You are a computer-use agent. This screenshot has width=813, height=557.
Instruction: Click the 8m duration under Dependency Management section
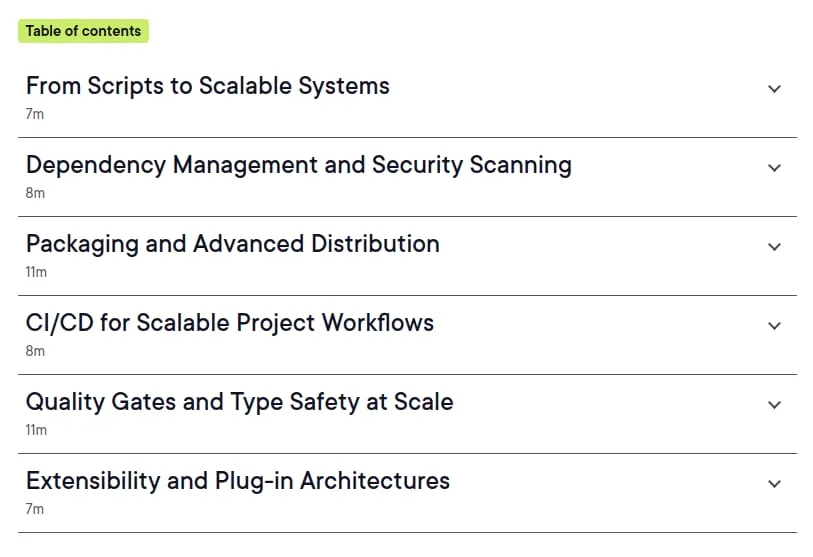pyautogui.click(x=35, y=193)
